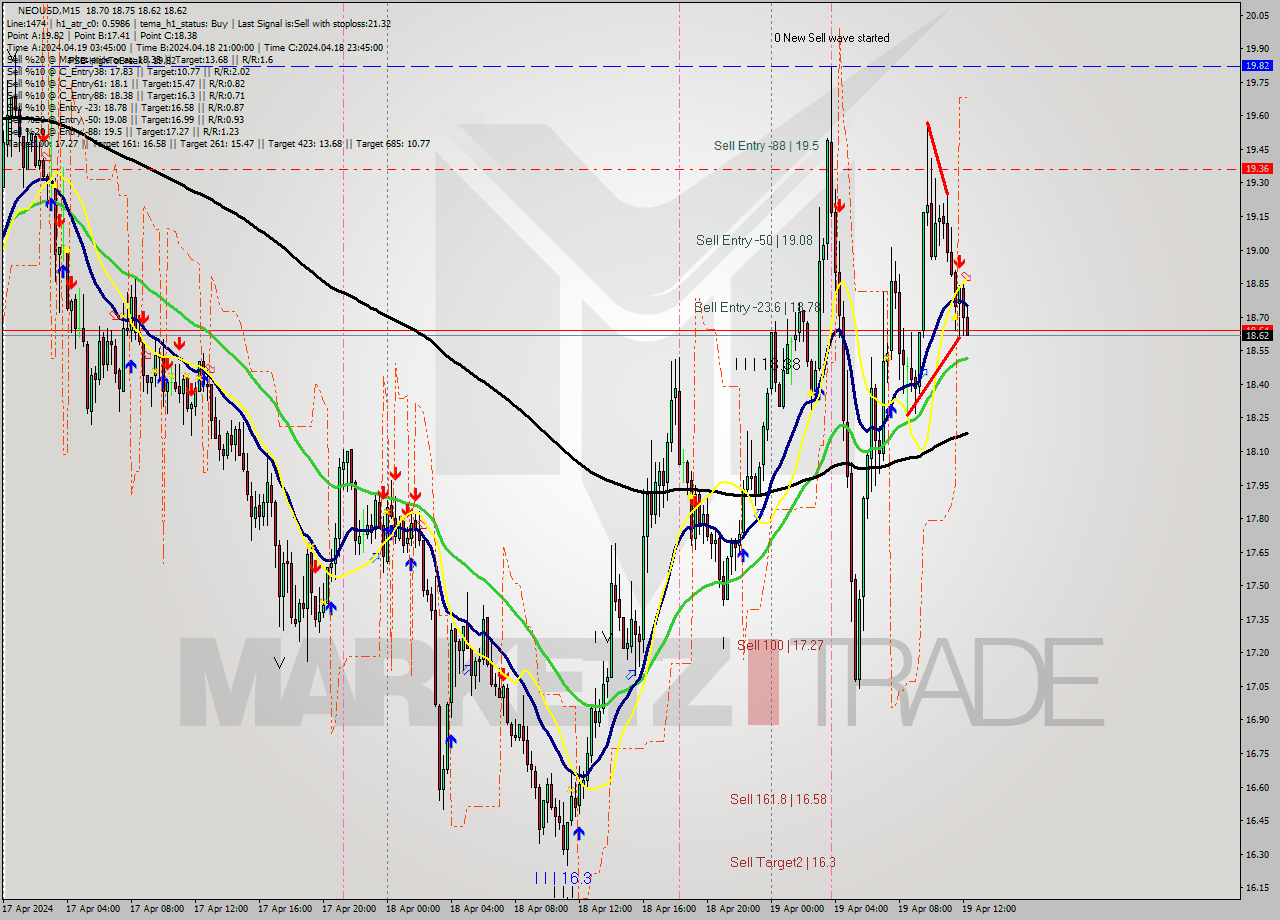Select the 'Sell Entry -23.6 | 18.78' label
This screenshot has width=1280, height=920.
click(x=757, y=307)
